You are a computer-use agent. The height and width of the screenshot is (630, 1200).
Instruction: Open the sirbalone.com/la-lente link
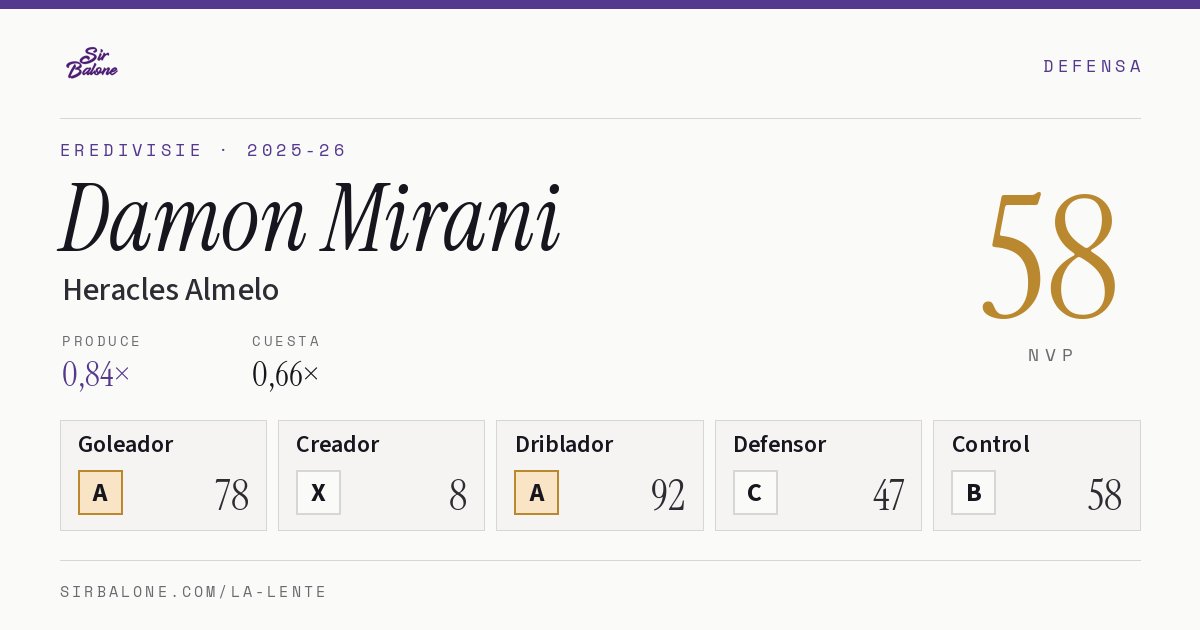pyautogui.click(x=194, y=592)
